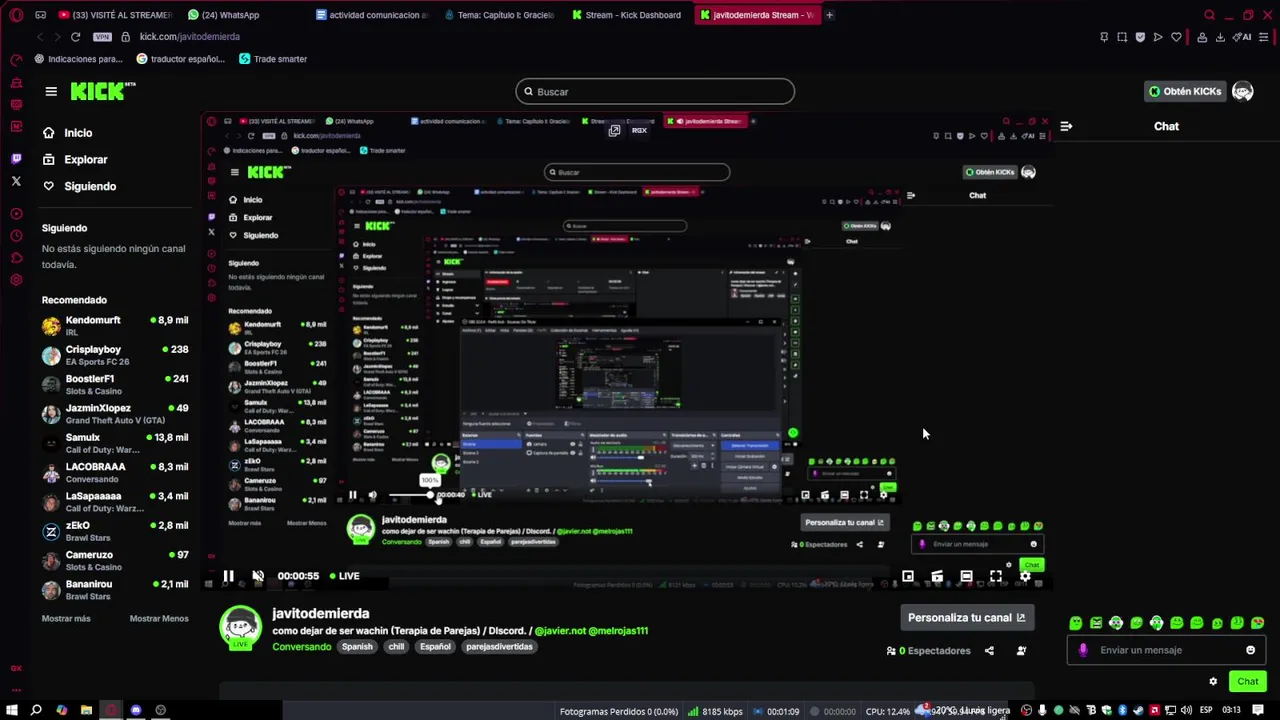
Task: Open X in Opera GX sidebar
Action: click(16, 181)
